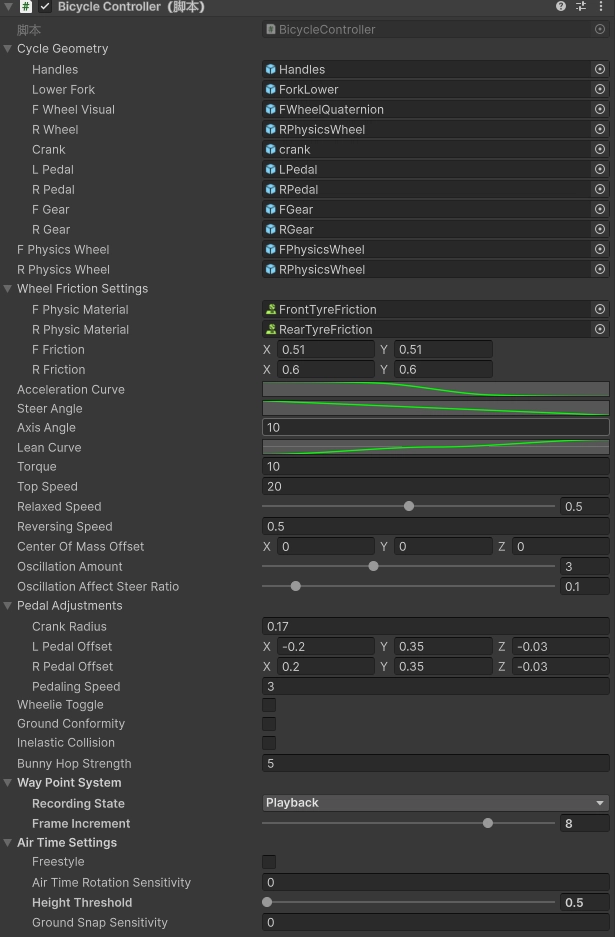Click the Oscillation Affect Steer Ratio slider handle
Image resolution: width=615 pixels, height=937 pixels.
pyautogui.click(x=295, y=586)
